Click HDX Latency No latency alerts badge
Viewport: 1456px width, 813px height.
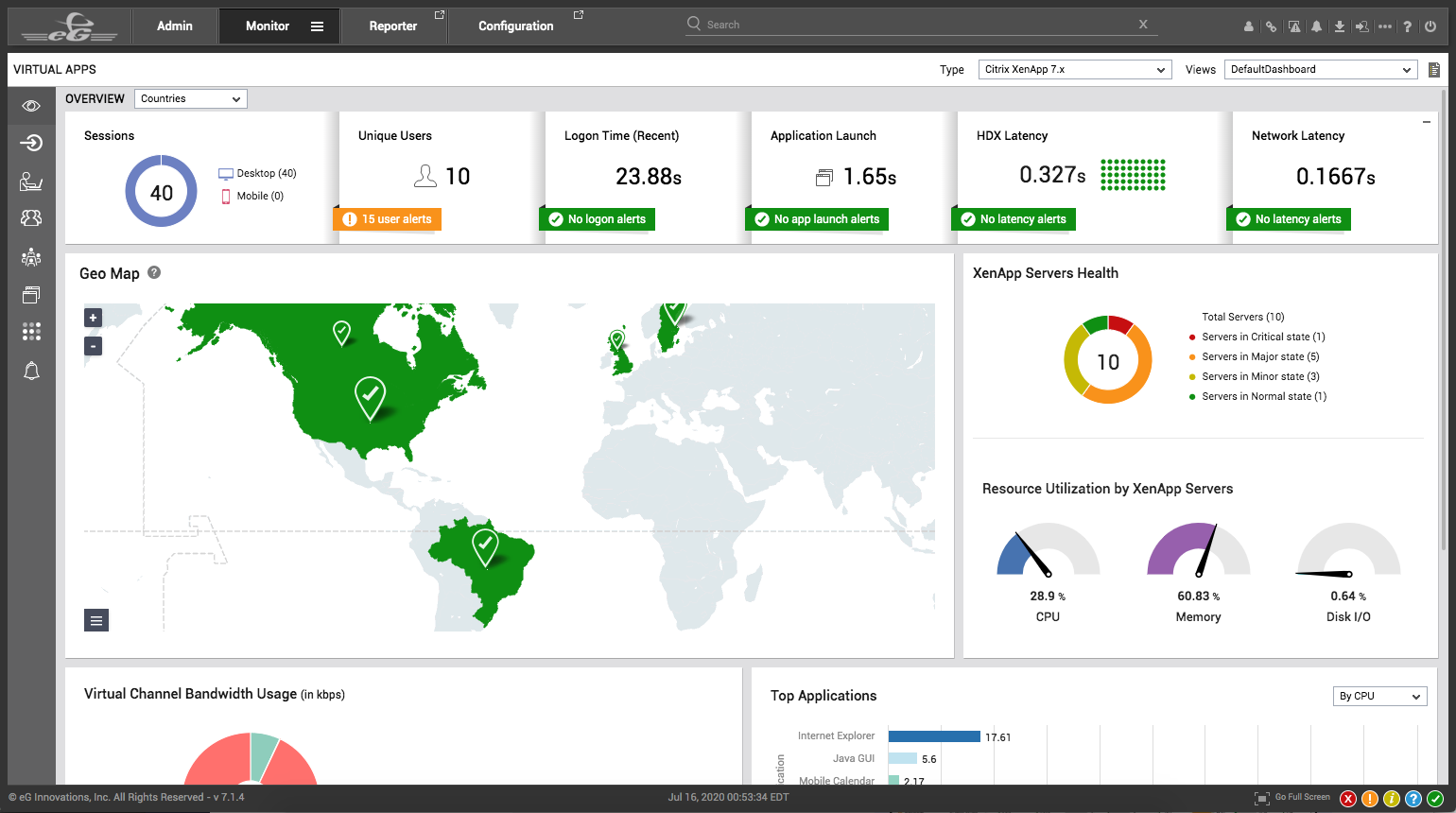(x=1014, y=219)
